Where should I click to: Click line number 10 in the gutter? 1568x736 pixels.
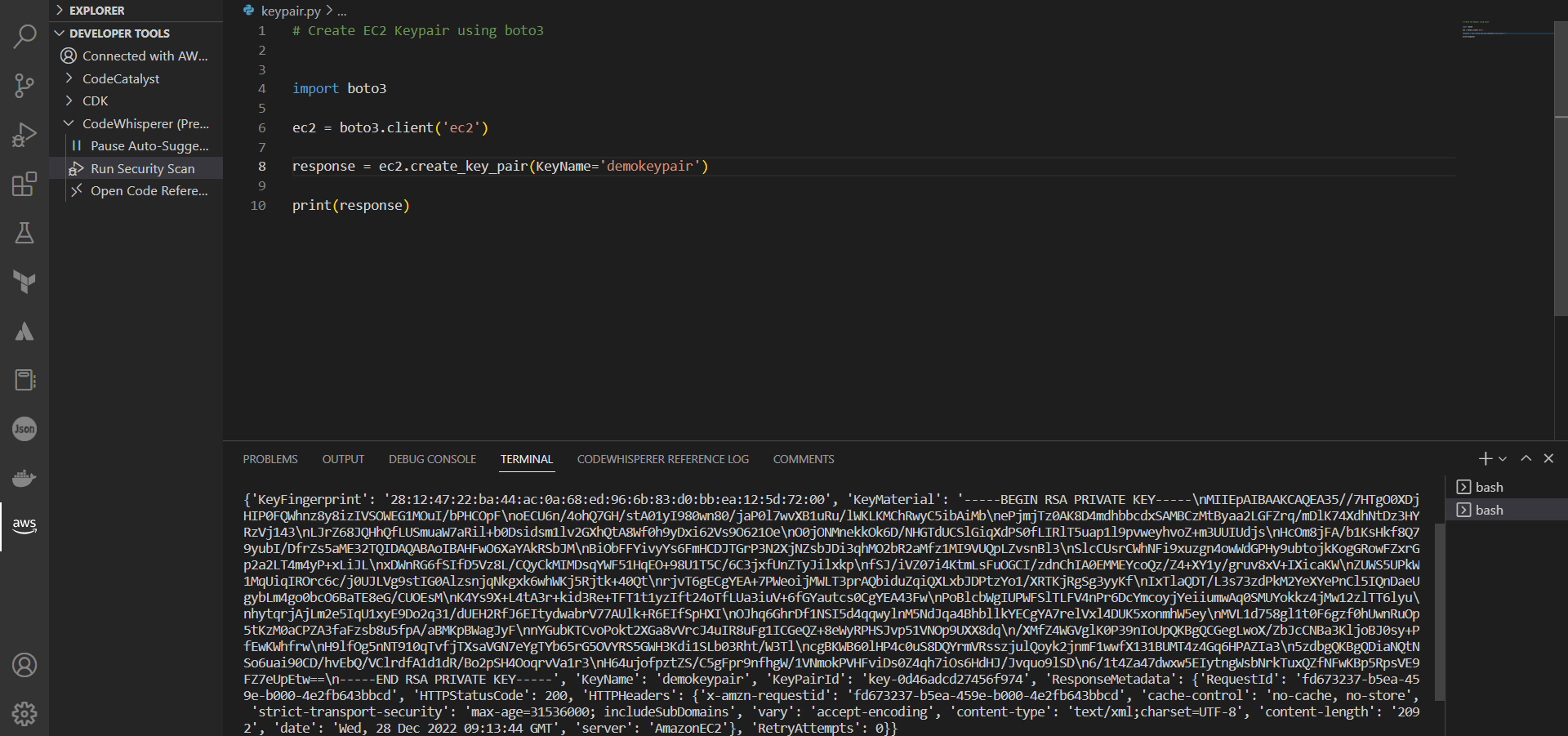[258, 205]
